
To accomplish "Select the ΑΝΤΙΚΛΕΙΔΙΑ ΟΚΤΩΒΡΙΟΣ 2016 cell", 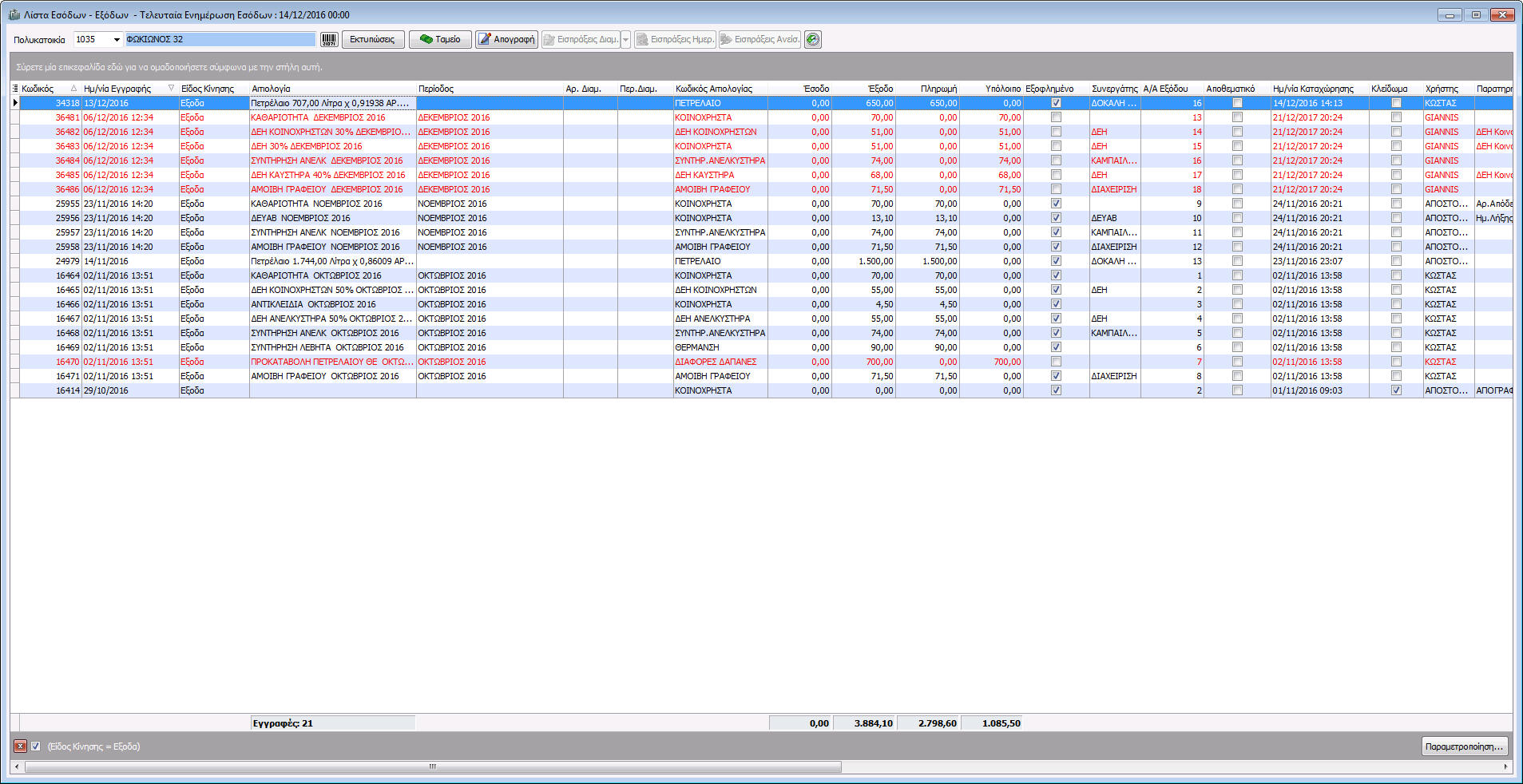I will pyautogui.click(x=332, y=304).
